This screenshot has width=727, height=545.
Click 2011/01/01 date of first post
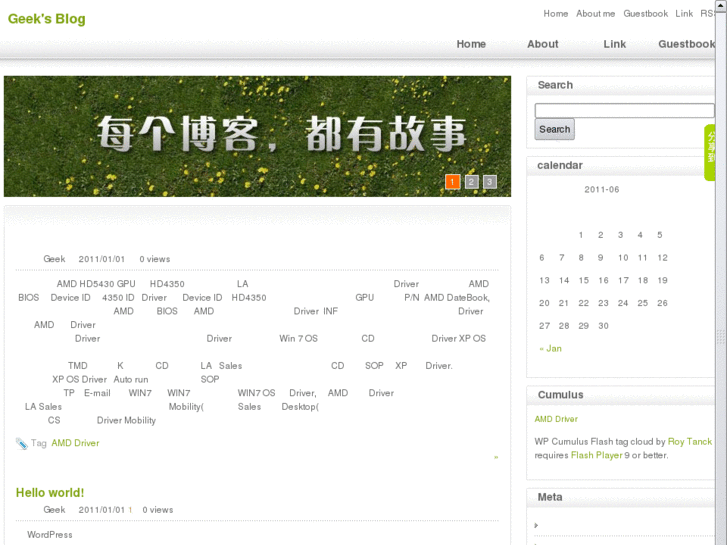tap(102, 259)
